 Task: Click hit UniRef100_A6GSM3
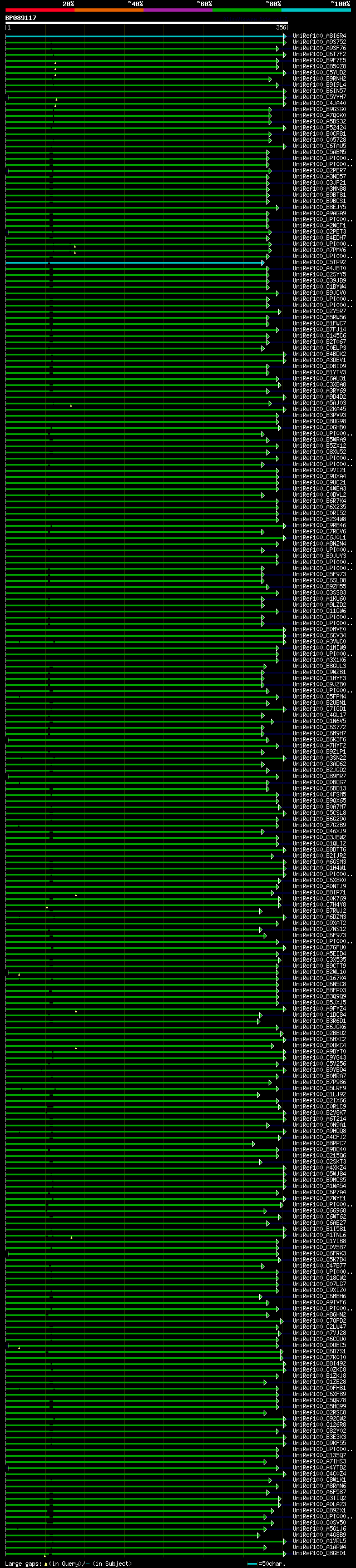click(319, 862)
